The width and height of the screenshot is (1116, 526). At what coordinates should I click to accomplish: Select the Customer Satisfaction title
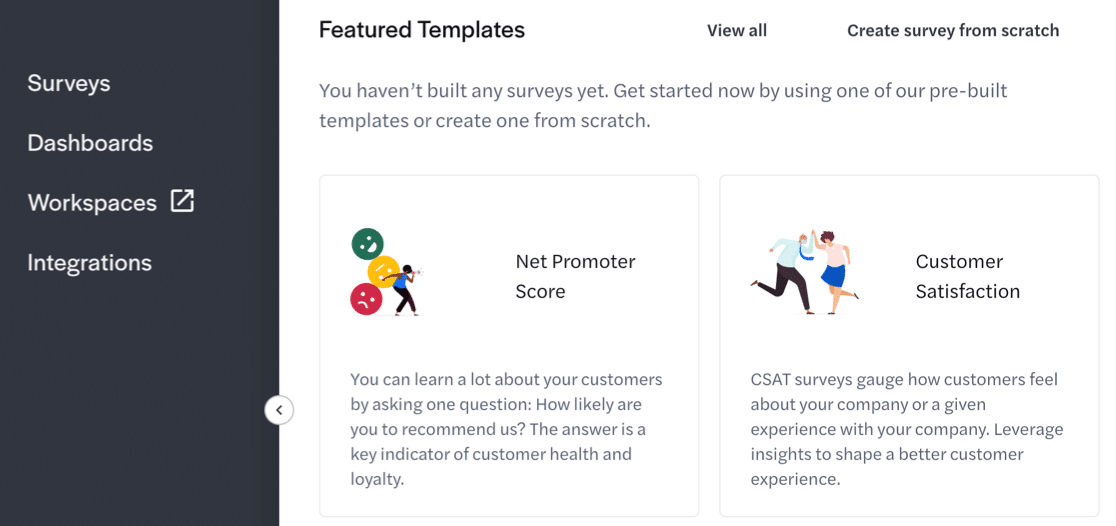tap(967, 276)
